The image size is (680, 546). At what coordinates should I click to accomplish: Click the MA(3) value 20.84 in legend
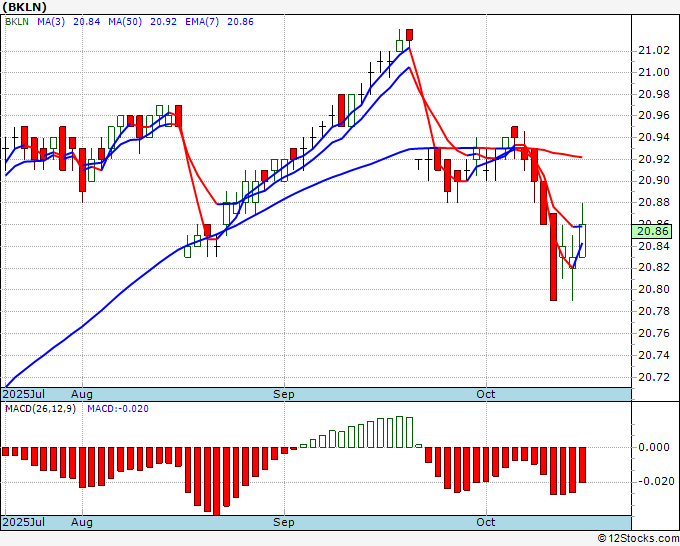(x=87, y=22)
